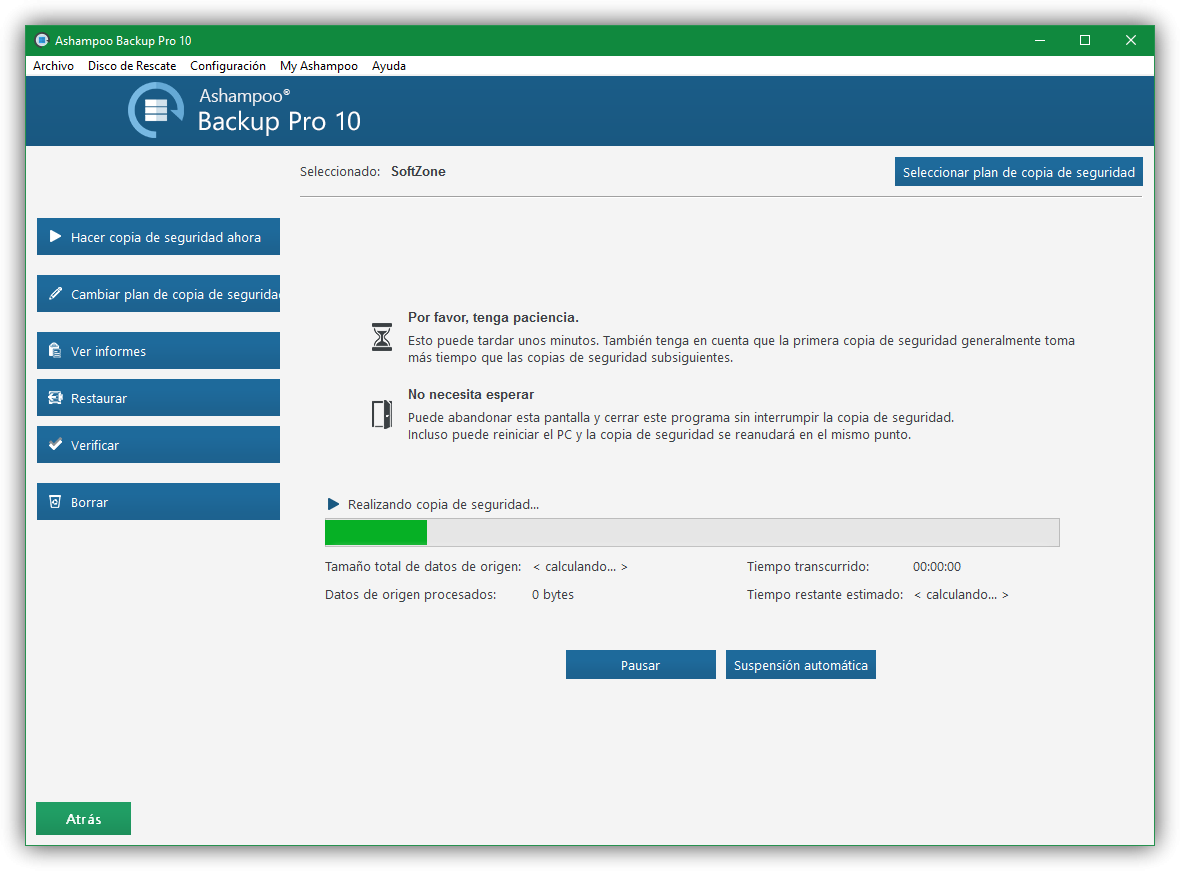The width and height of the screenshot is (1180, 871).
Task: Click the pencil icon on Cambiar plan button
Action: point(55,294)
